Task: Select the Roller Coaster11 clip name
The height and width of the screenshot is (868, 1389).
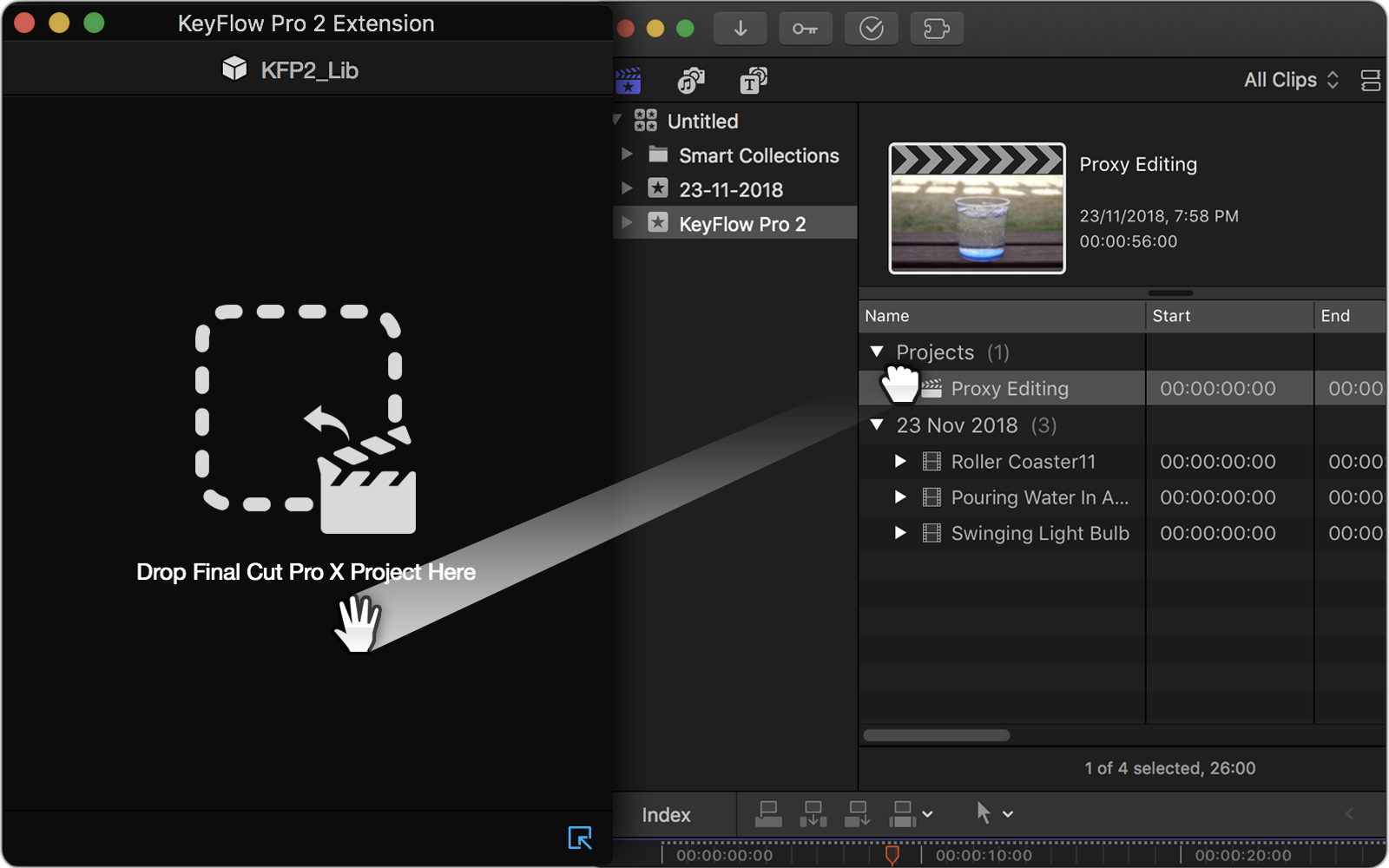Action: pos(1024,462)
